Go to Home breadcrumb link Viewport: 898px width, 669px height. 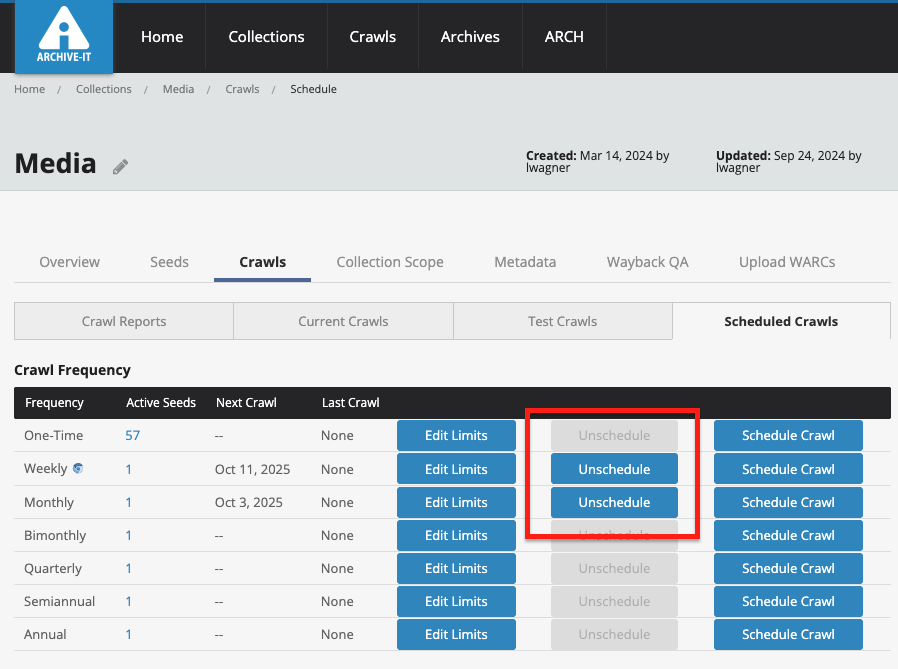30,89
